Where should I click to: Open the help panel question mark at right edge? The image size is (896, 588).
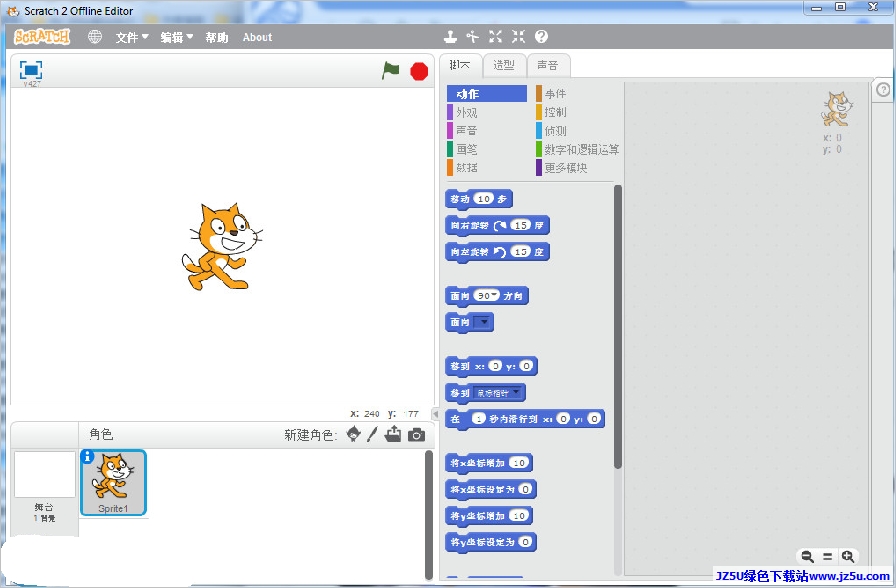point(883,90)
